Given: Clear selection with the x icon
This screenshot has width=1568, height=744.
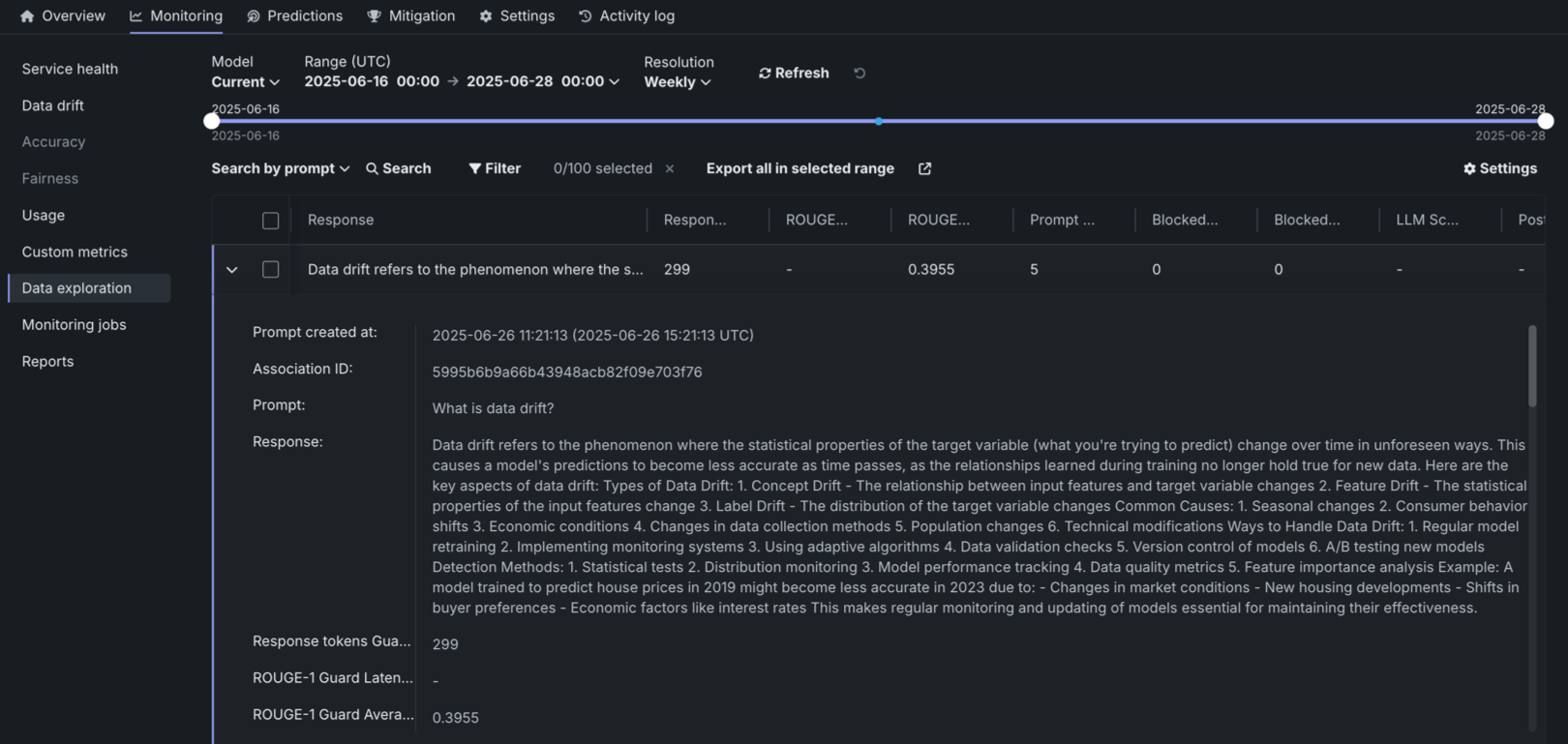Looking at the screenshot, I should coord(670,168).
